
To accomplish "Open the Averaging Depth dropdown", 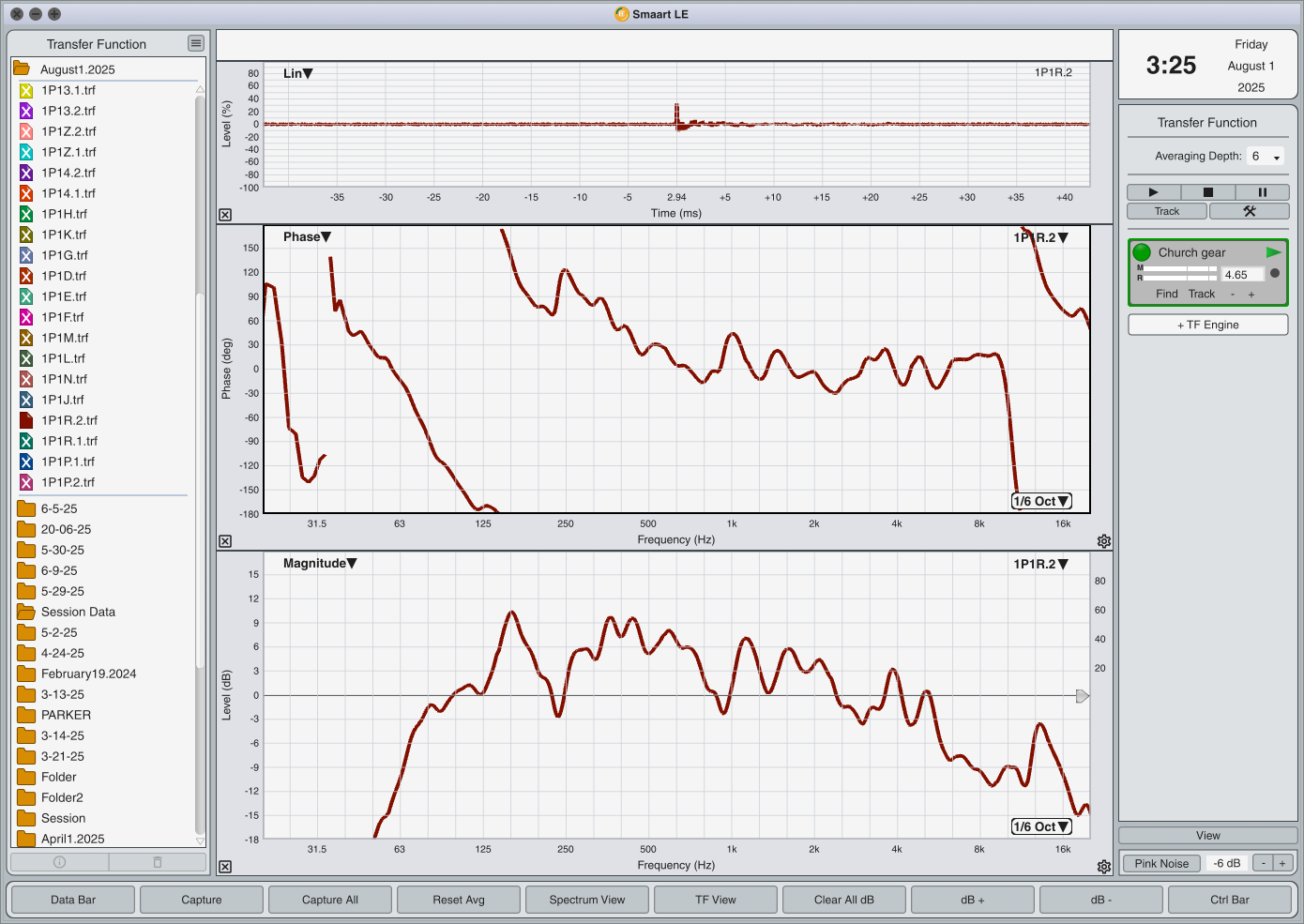I will point(1266,157).
